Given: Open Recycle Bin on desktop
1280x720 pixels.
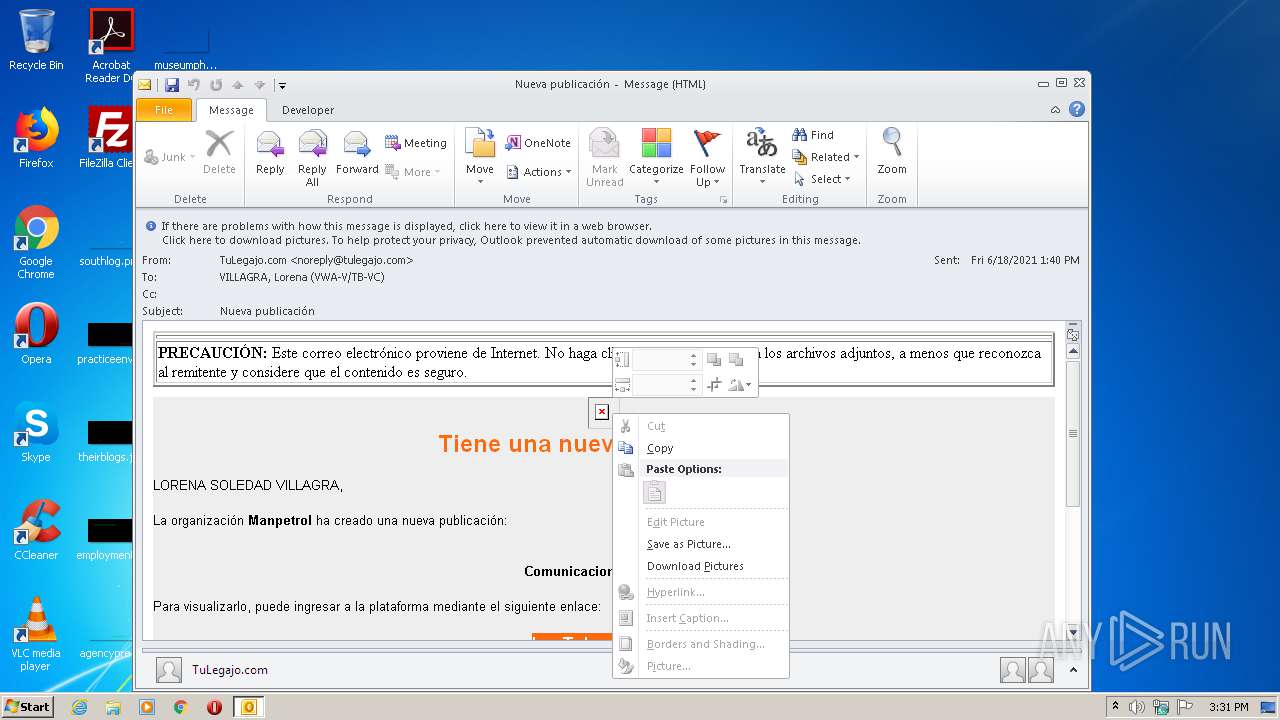Looking at the screenshot, I should (x=36, y=40).
